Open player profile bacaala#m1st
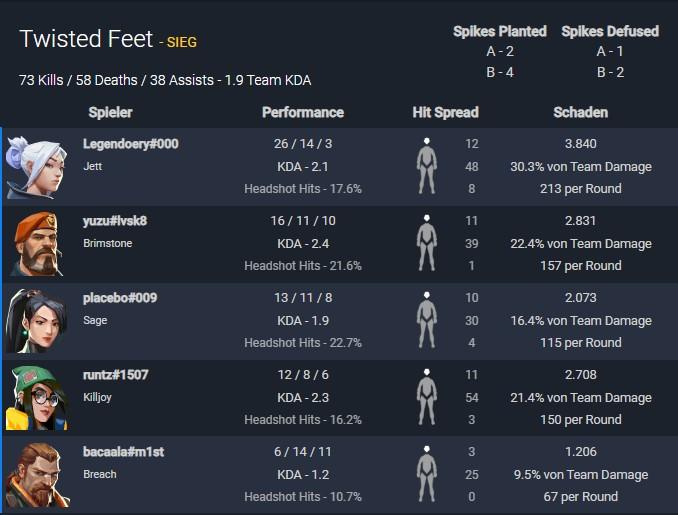The image size is (678, 515). (124, 452)
